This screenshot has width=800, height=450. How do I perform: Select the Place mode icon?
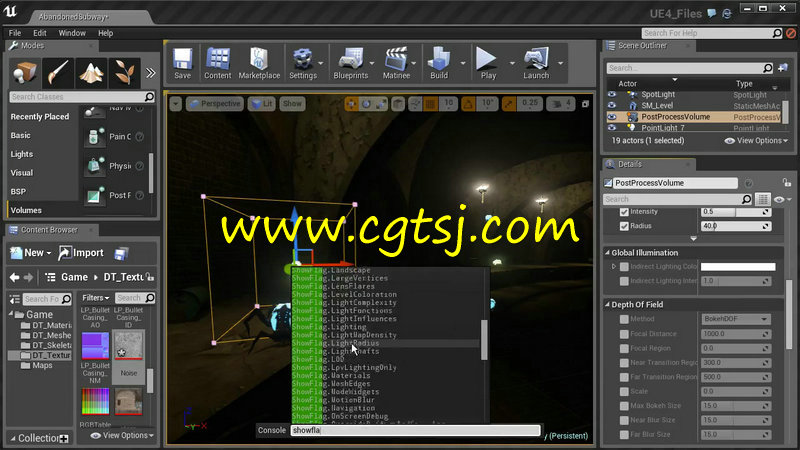point(24,72)
